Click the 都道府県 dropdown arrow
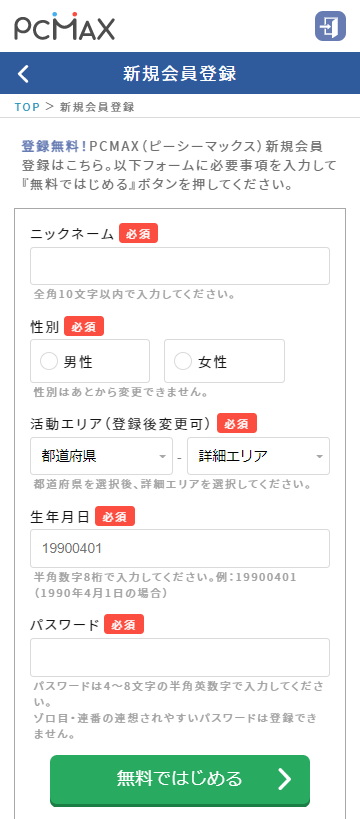The image size is (360, 819). (162, 457)
